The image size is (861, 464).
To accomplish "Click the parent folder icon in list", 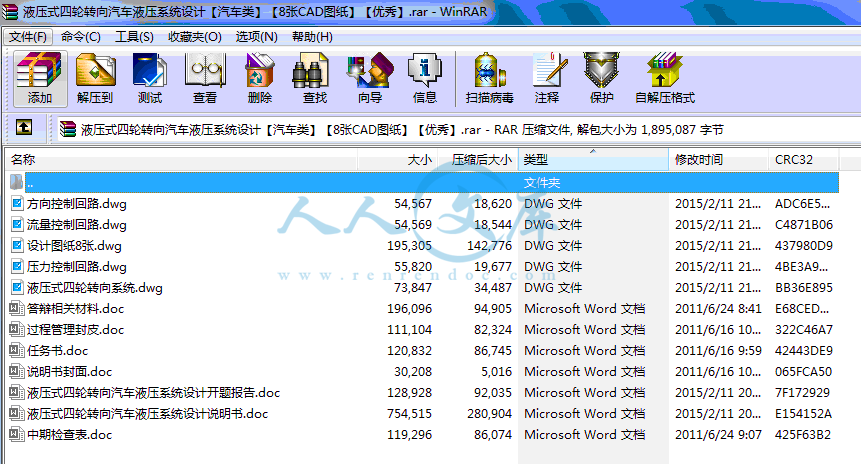I will coord(16,182).
